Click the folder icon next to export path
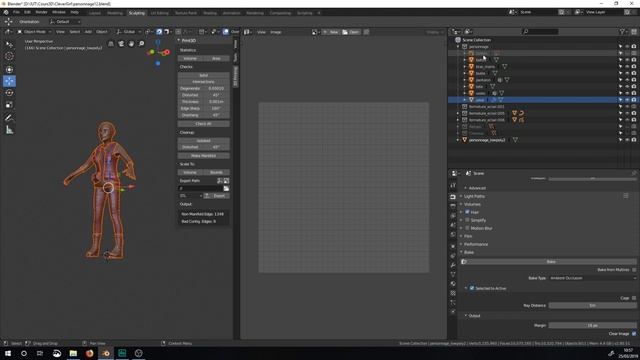640x360 pixels. [226, 188]
